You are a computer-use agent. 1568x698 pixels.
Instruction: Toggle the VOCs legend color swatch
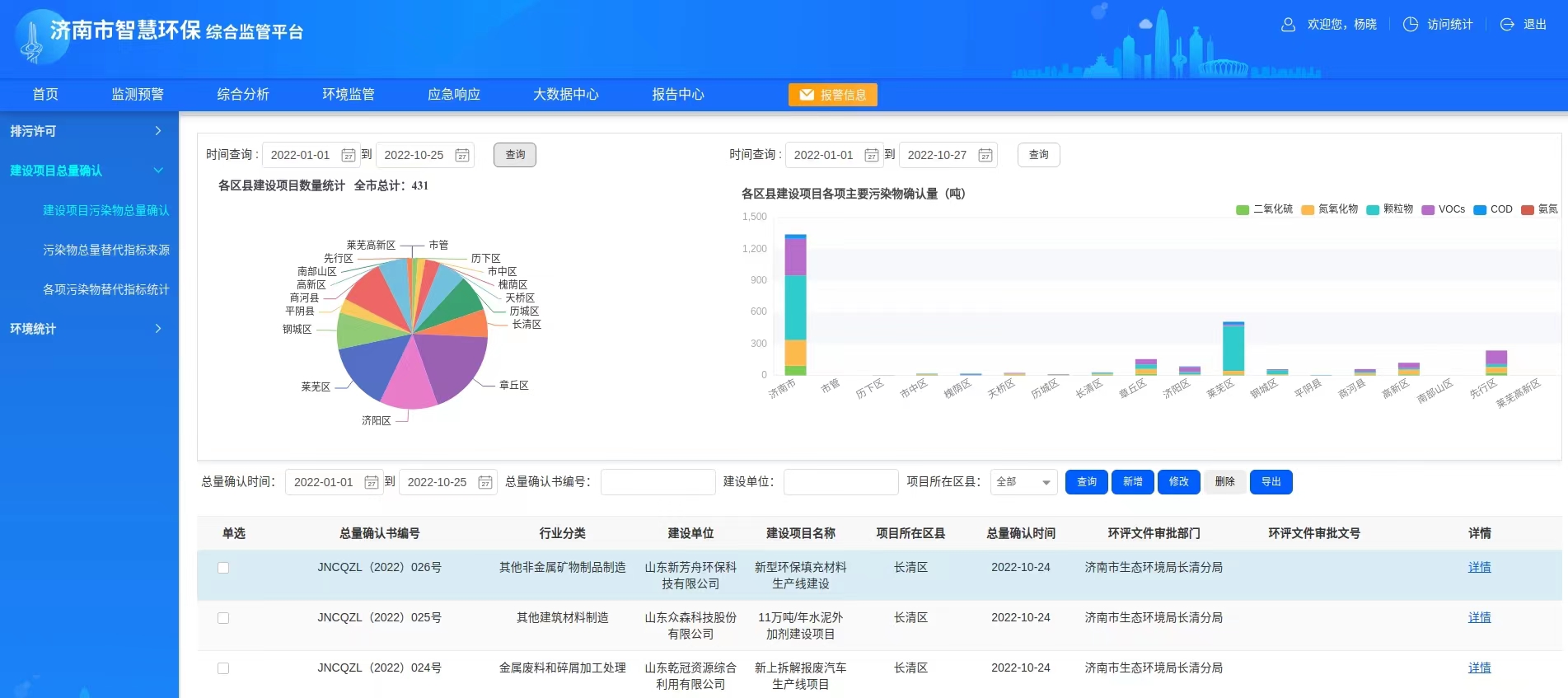click(x=1428, y=210)
